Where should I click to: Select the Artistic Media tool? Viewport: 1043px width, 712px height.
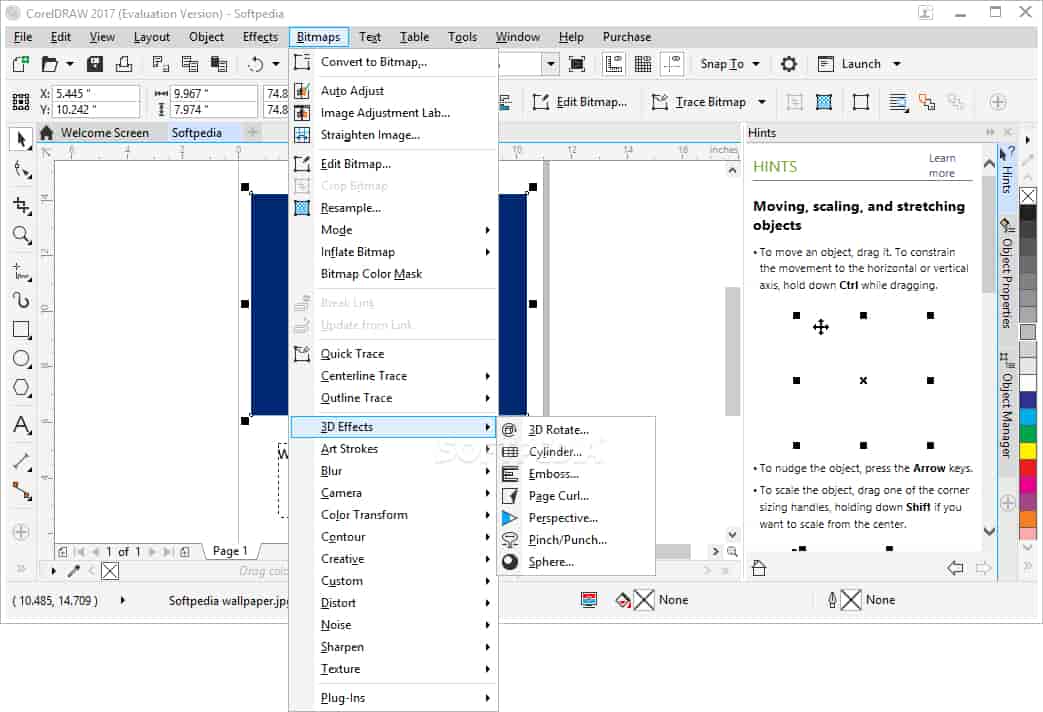pos(21,300)
